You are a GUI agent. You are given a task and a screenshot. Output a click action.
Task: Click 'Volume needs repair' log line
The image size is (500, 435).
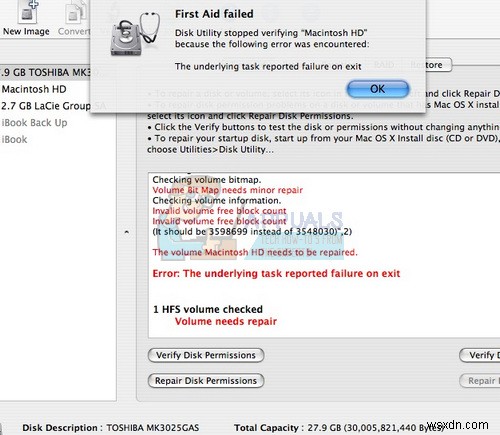tap(226, 321)
